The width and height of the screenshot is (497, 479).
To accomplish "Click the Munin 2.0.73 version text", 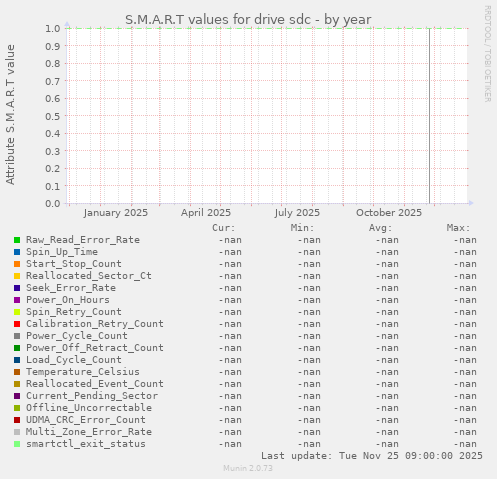I will (x=248, y=468).
